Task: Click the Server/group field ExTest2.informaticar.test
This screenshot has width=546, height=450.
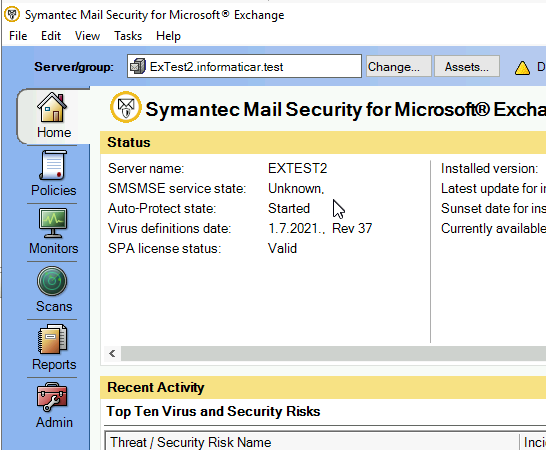Action: [x=244, y=66]
